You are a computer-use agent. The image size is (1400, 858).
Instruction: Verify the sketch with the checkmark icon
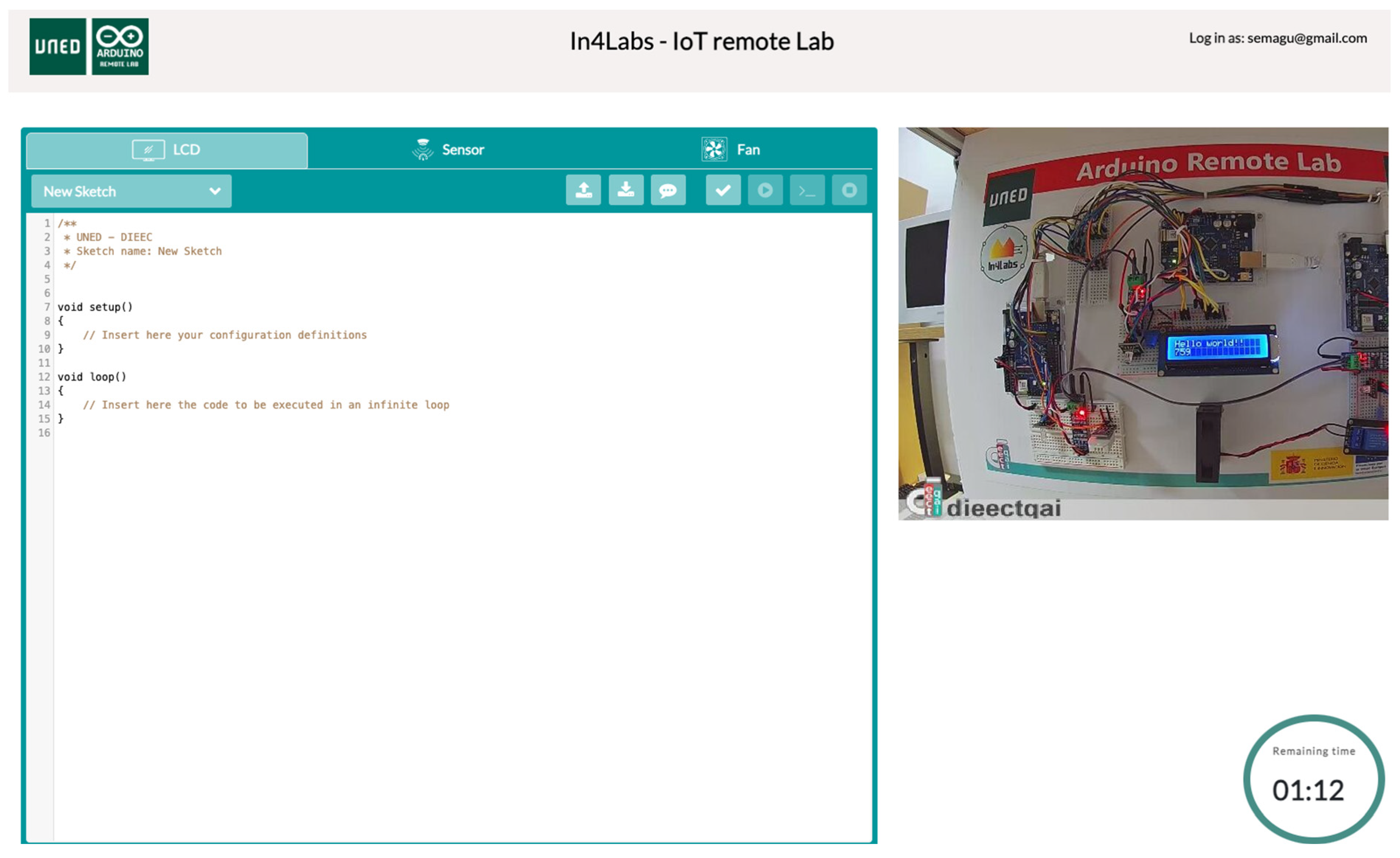click(x=723, y=190)
